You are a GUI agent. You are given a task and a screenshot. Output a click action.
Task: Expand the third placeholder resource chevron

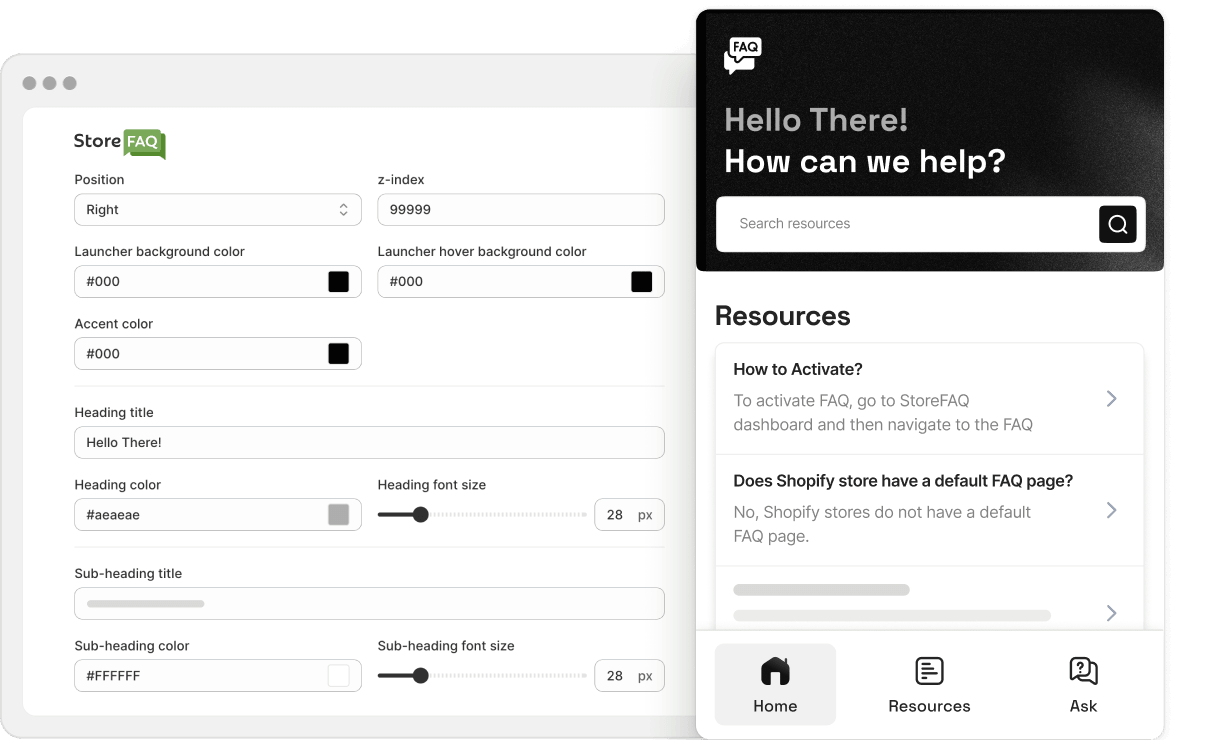pos(1111,613)
